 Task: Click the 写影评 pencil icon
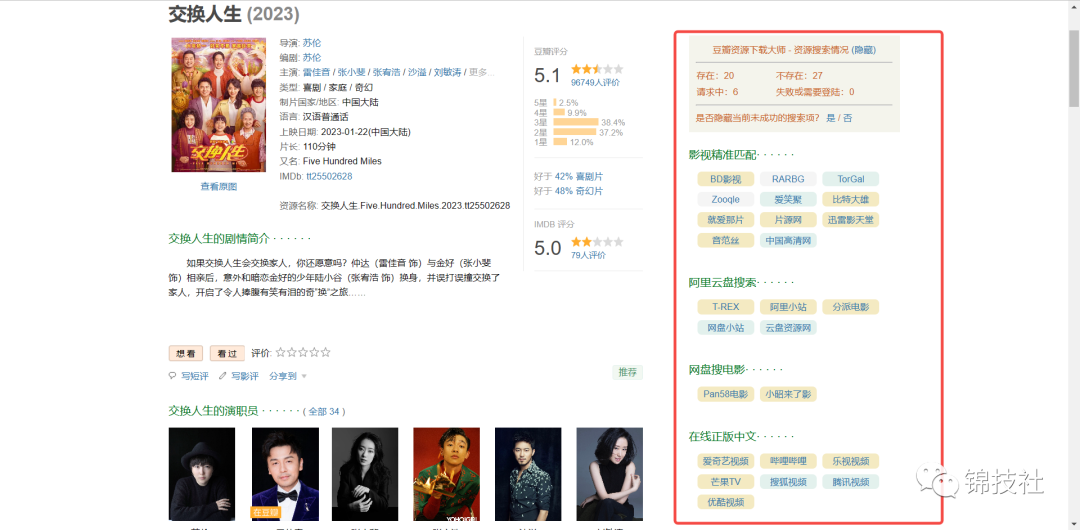pyautogui.click(x=222, y=376)
